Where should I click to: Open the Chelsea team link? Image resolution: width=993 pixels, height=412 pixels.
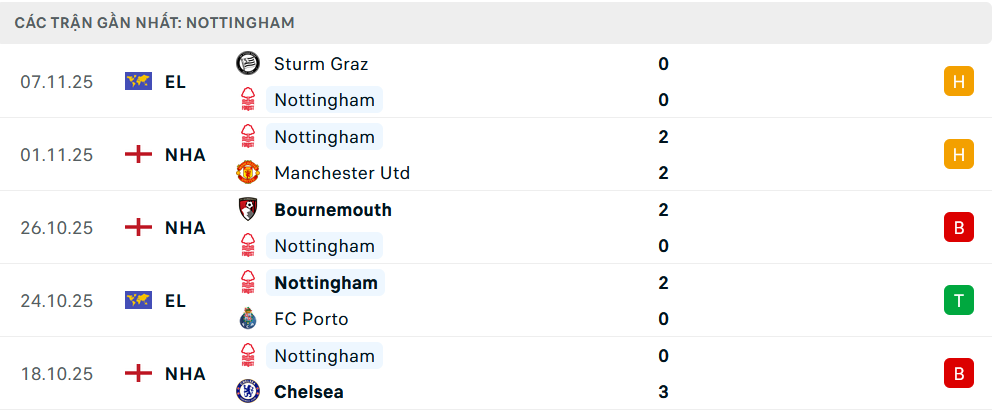309,392
